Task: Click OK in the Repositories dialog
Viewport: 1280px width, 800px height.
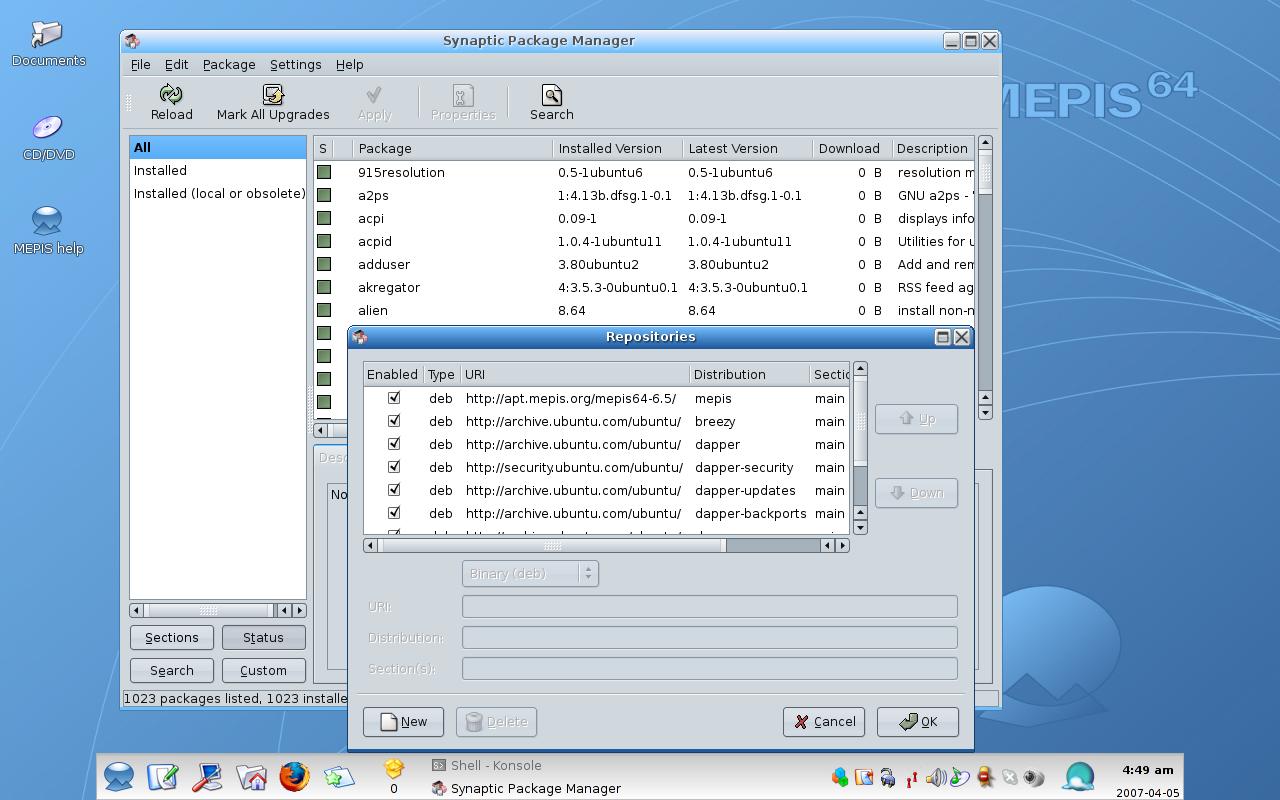Action: click(918, 722)
